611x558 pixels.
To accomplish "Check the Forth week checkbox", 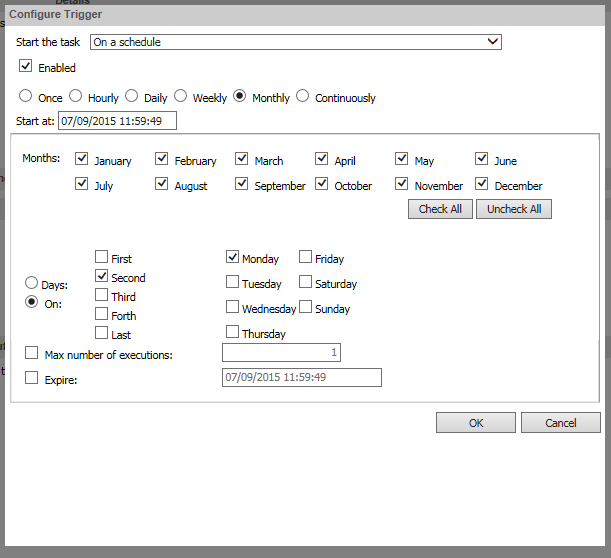I will 101,314.
